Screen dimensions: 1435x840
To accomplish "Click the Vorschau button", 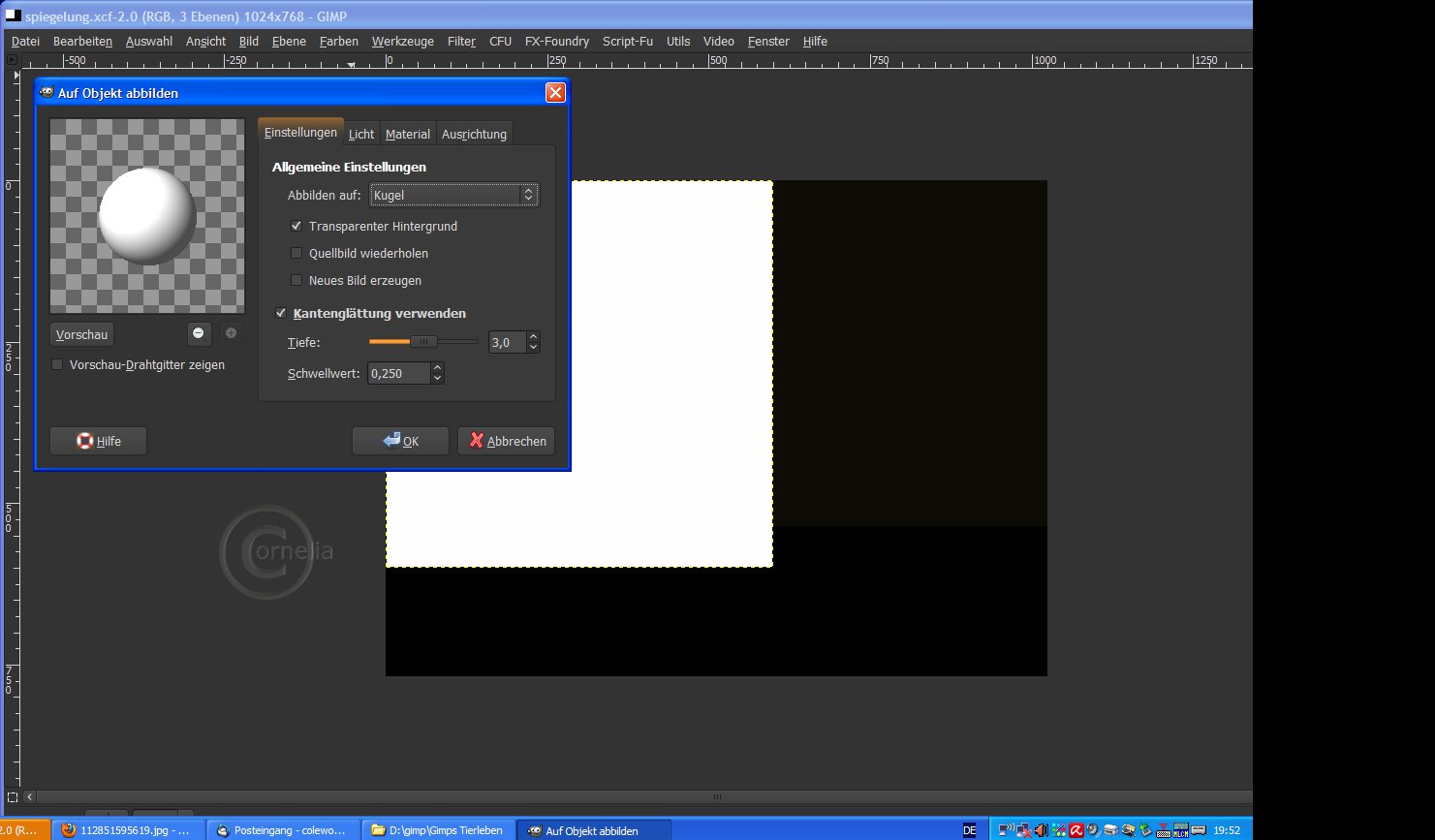I will [x=81, y=334].
